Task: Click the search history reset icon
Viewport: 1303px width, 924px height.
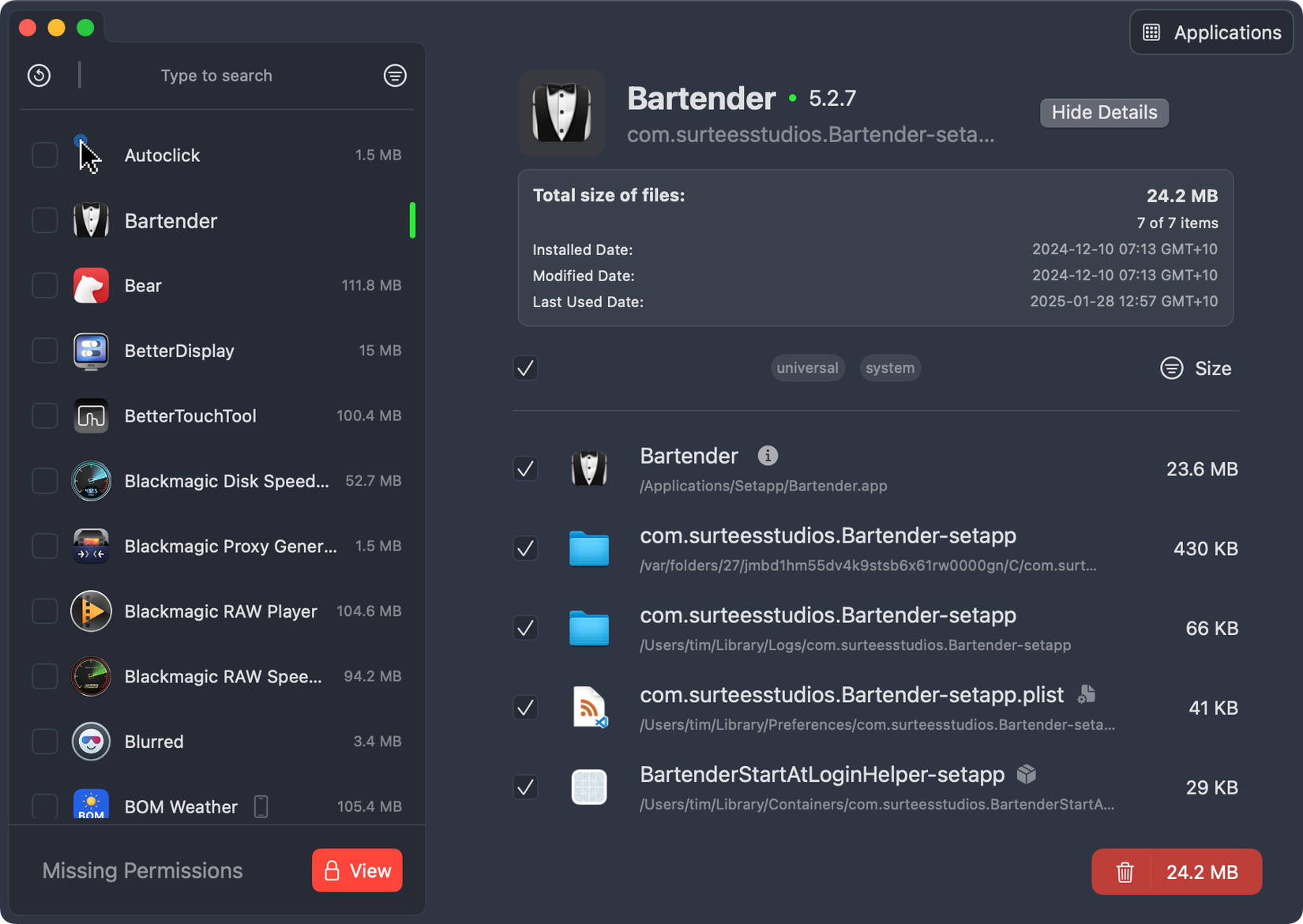Action: pos(39,75)
